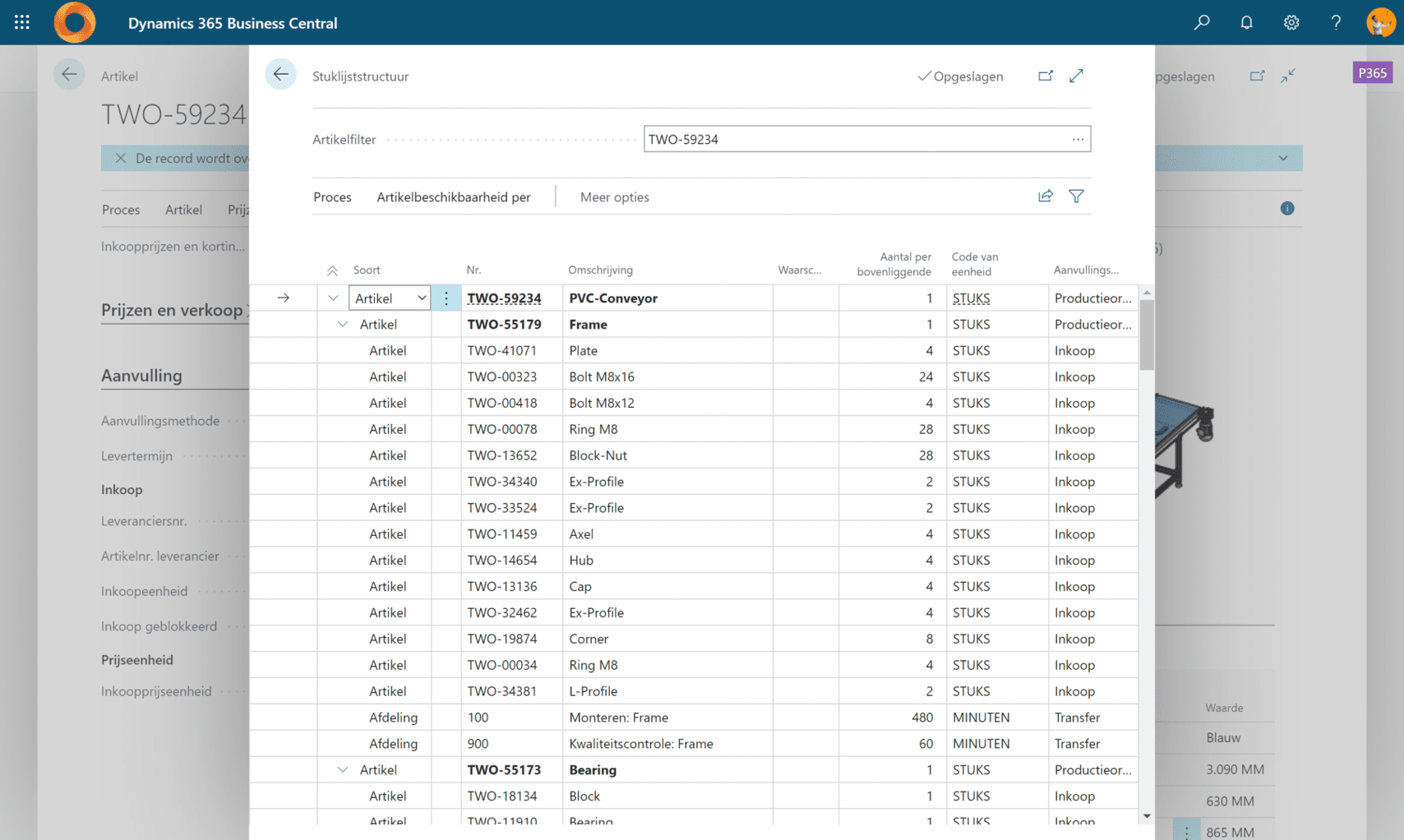Click the STUKS unit link for PVC-Conveyor
This screenshot has height=840, width=1404.
(x=972, y=298)
